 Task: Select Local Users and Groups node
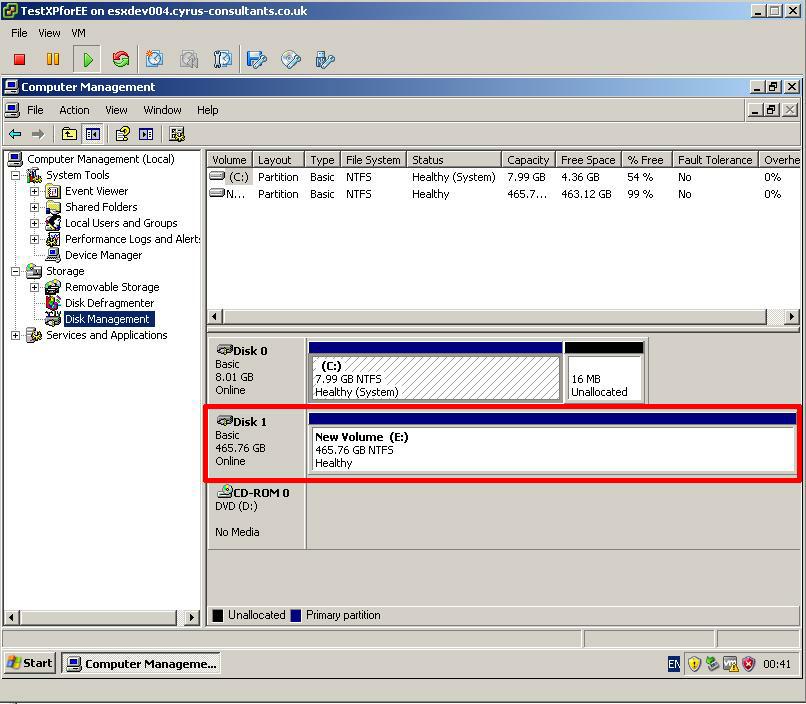[x=121, y=223]
